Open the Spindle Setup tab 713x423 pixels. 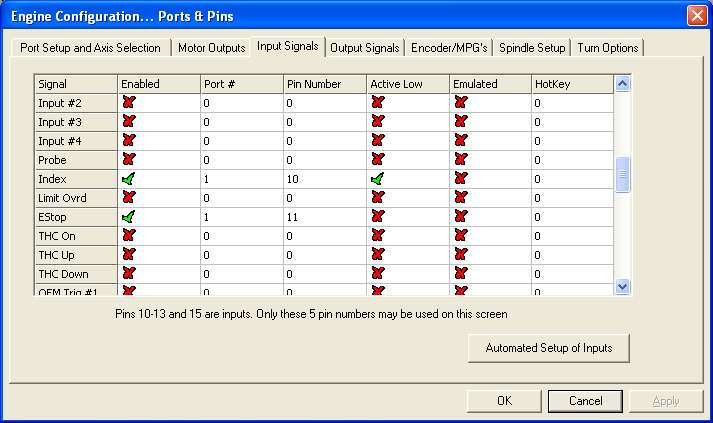point(532,48)
